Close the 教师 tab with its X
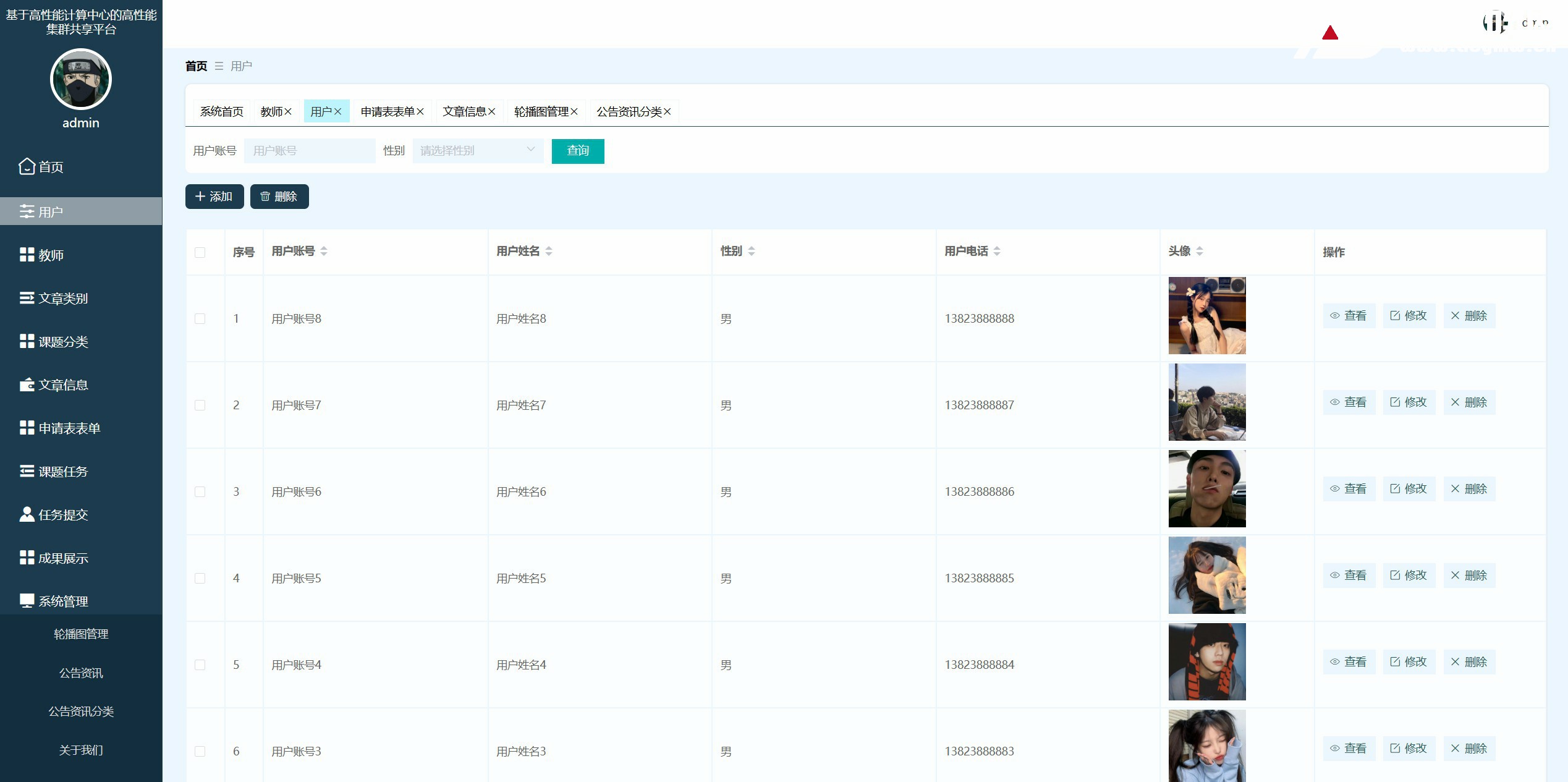 (x=288, y=112)
